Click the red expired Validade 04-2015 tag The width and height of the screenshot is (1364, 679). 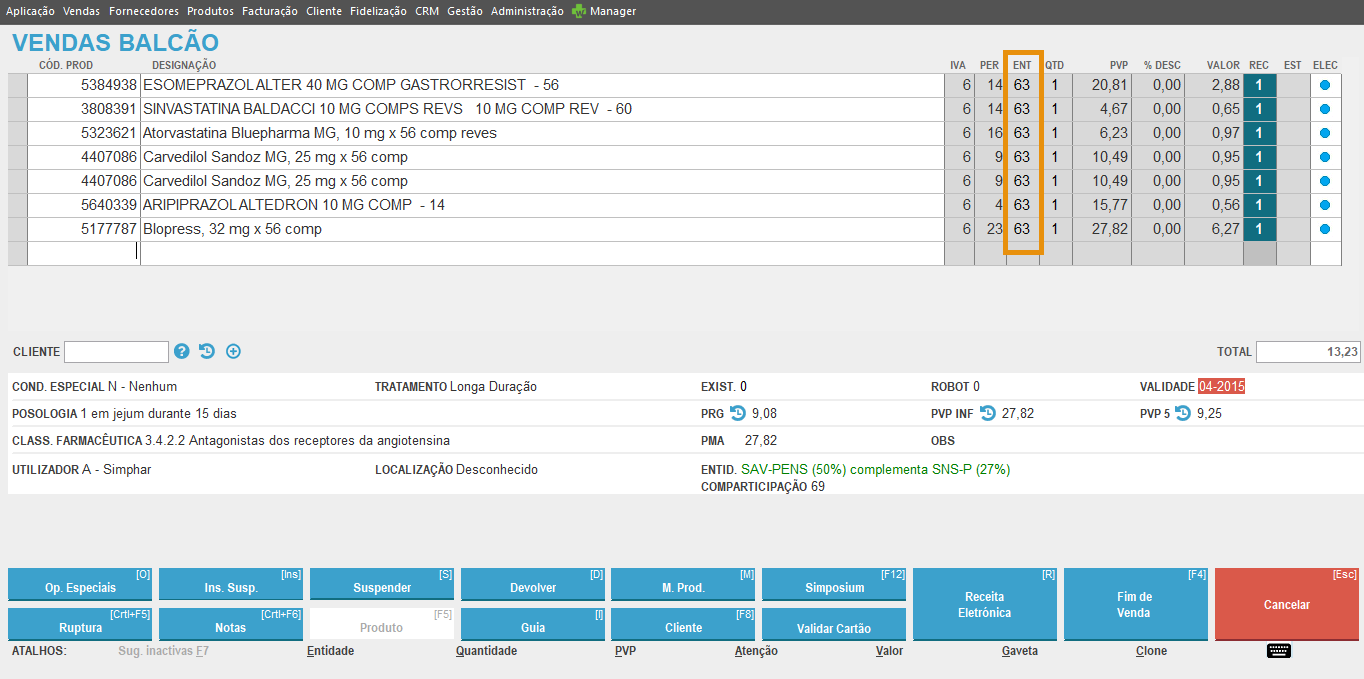[1221, 387]
